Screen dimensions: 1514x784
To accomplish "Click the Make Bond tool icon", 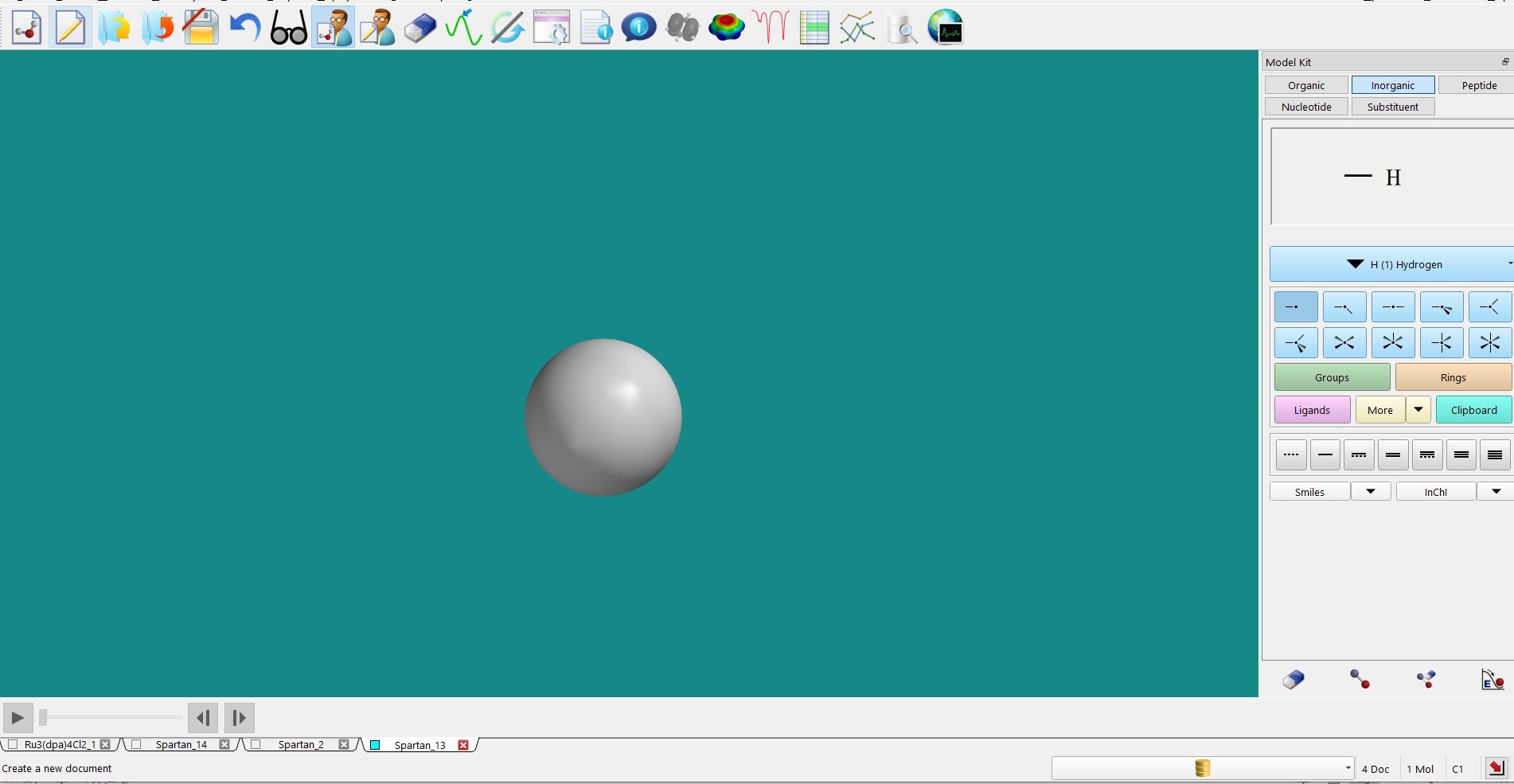I will tap(1360, 680).
